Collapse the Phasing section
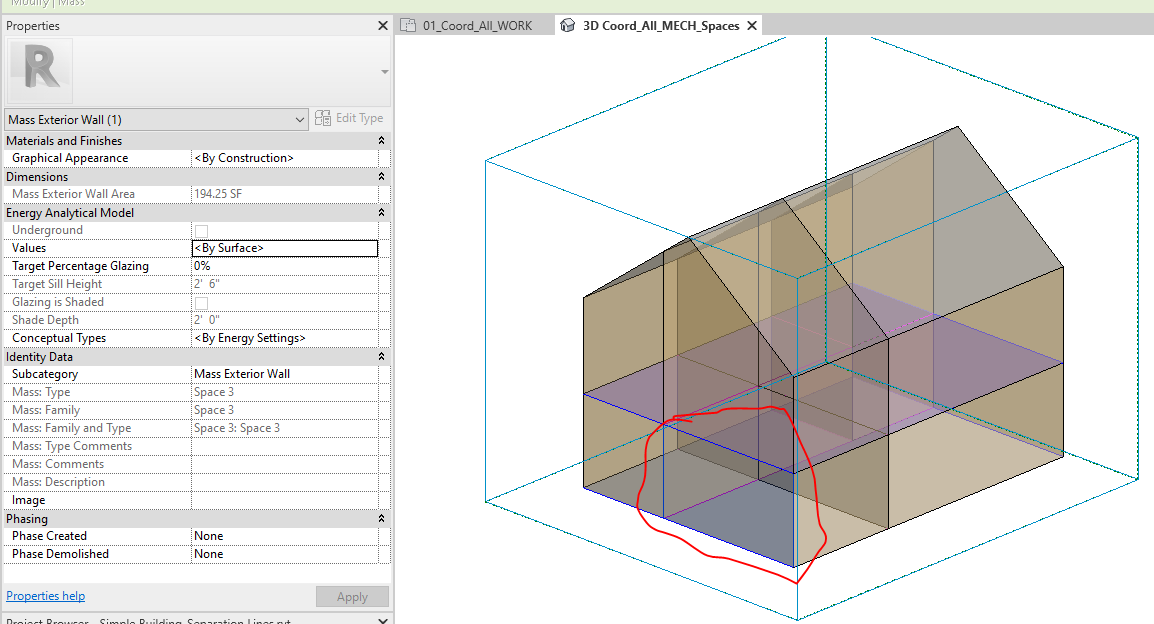The image size is (1154, 624). [381, 518]
